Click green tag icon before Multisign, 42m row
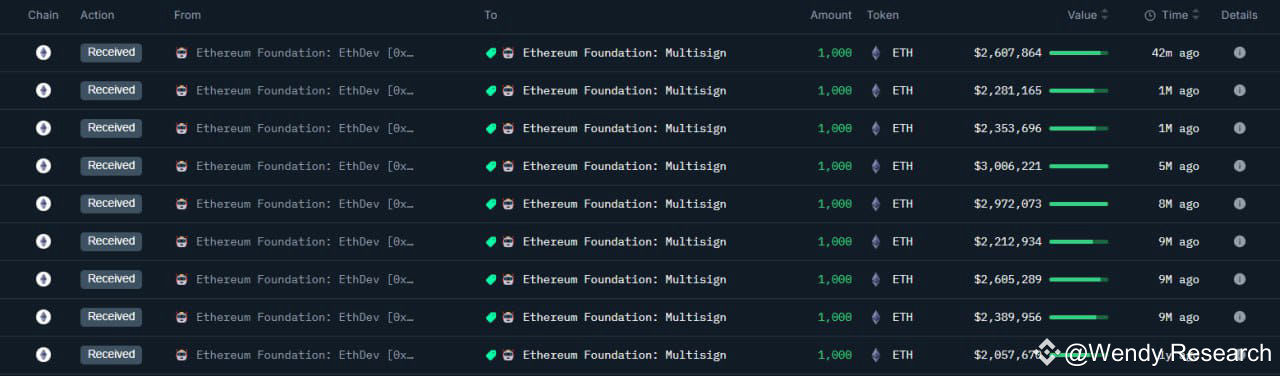The width and height of the screenshot is (1280, 376). 491,53
